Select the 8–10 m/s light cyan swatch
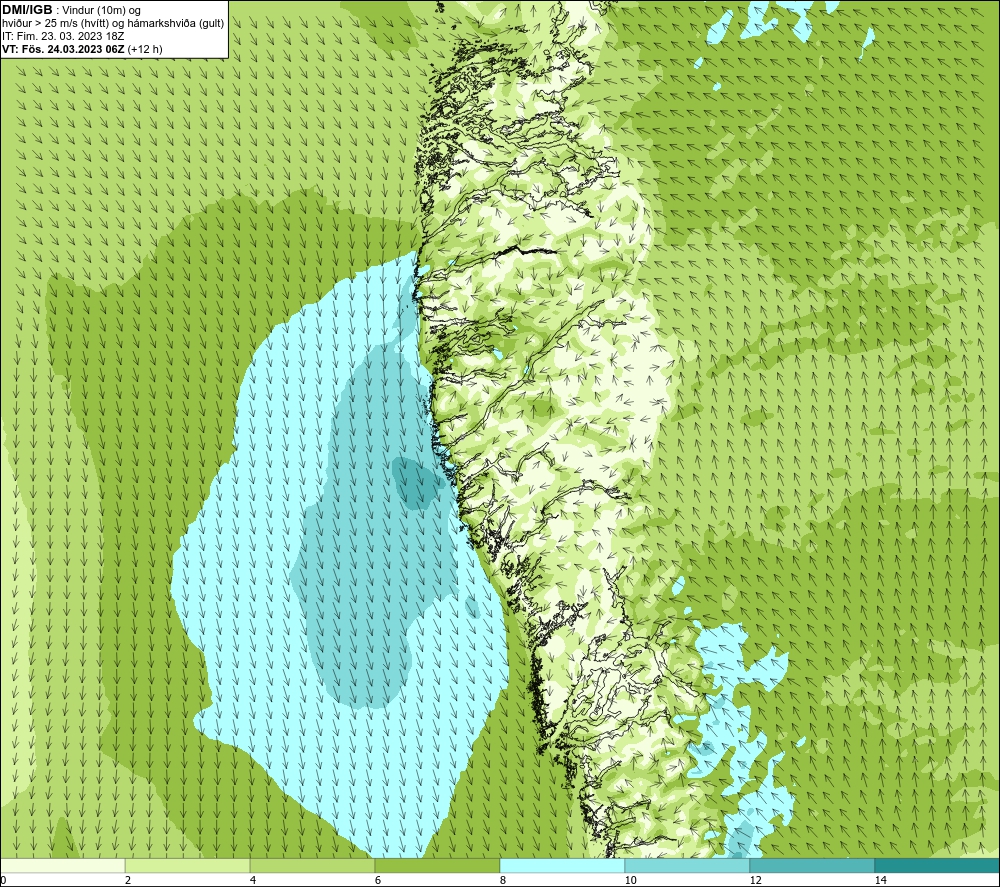The image size is (1000, 887). (x=562, y=866)
